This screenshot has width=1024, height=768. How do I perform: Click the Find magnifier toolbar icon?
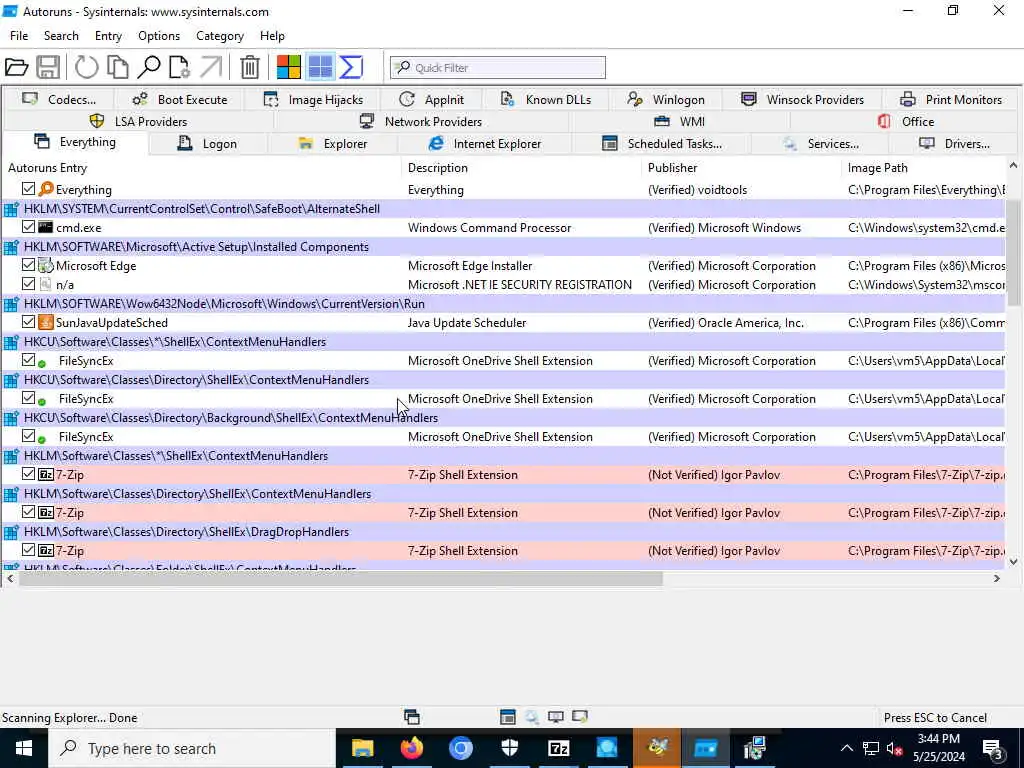click(149, 67)
